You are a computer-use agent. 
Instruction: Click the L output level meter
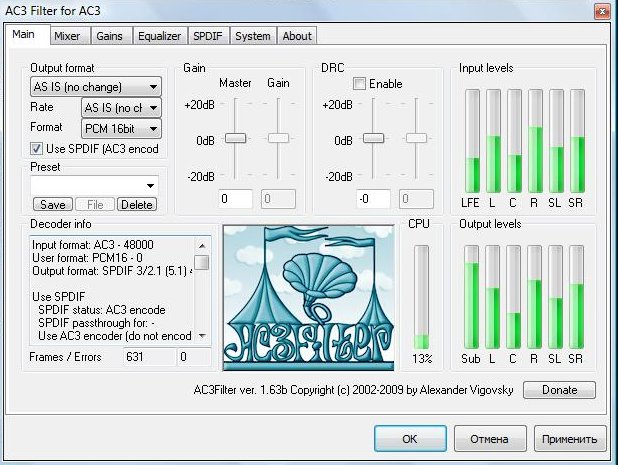coord(493,297)
